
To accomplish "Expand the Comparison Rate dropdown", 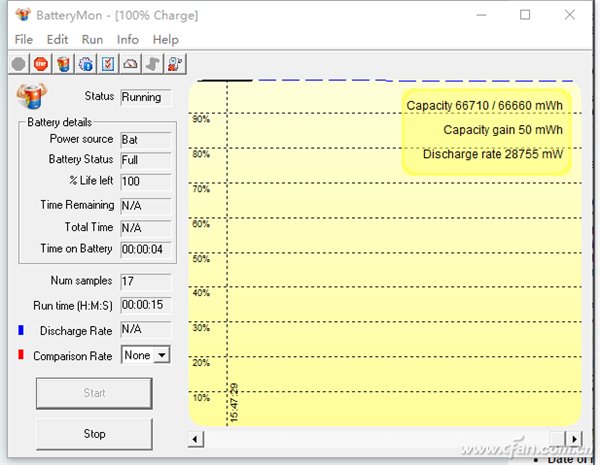I will 162,355.
